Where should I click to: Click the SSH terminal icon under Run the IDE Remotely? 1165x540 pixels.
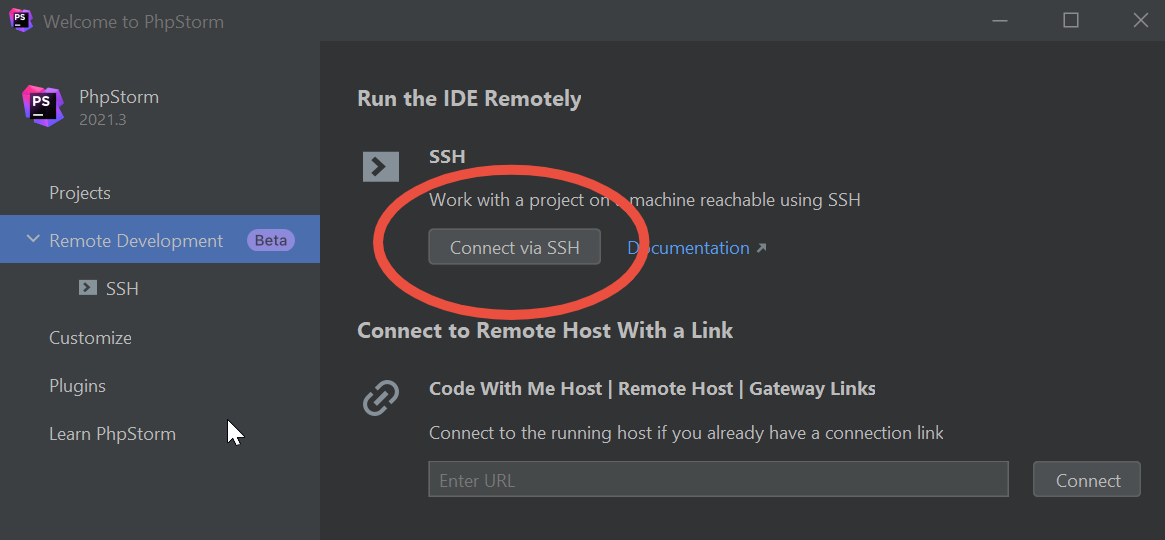(381, 166)
